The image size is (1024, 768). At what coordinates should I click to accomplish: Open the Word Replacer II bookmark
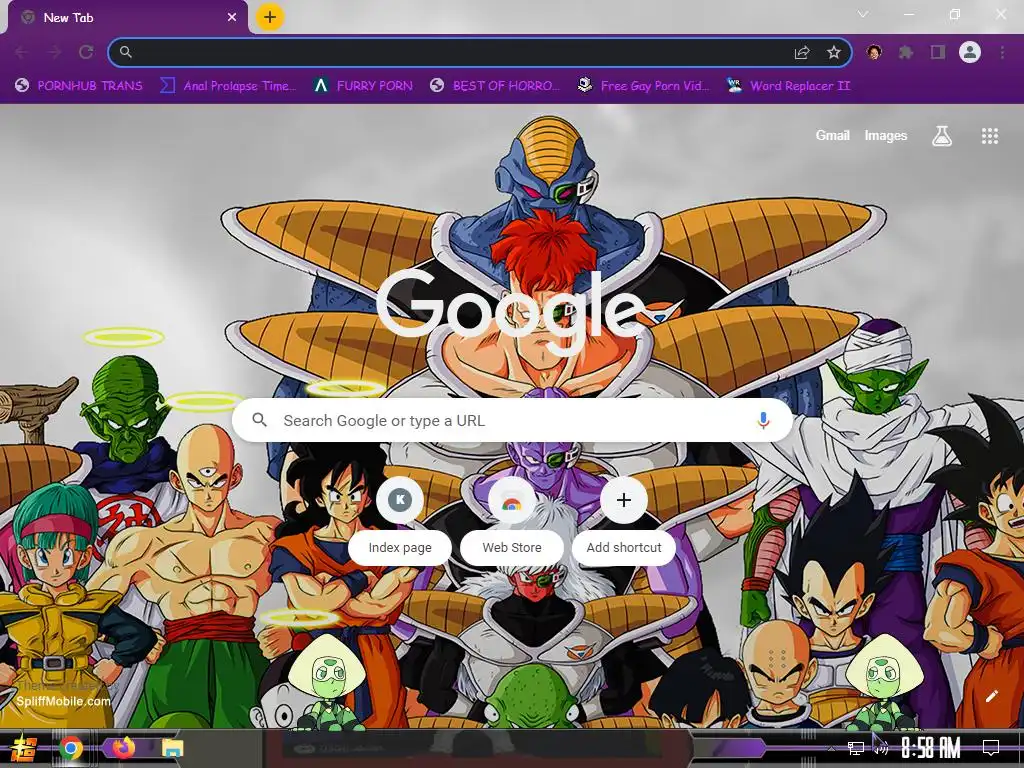click(788, 86)
